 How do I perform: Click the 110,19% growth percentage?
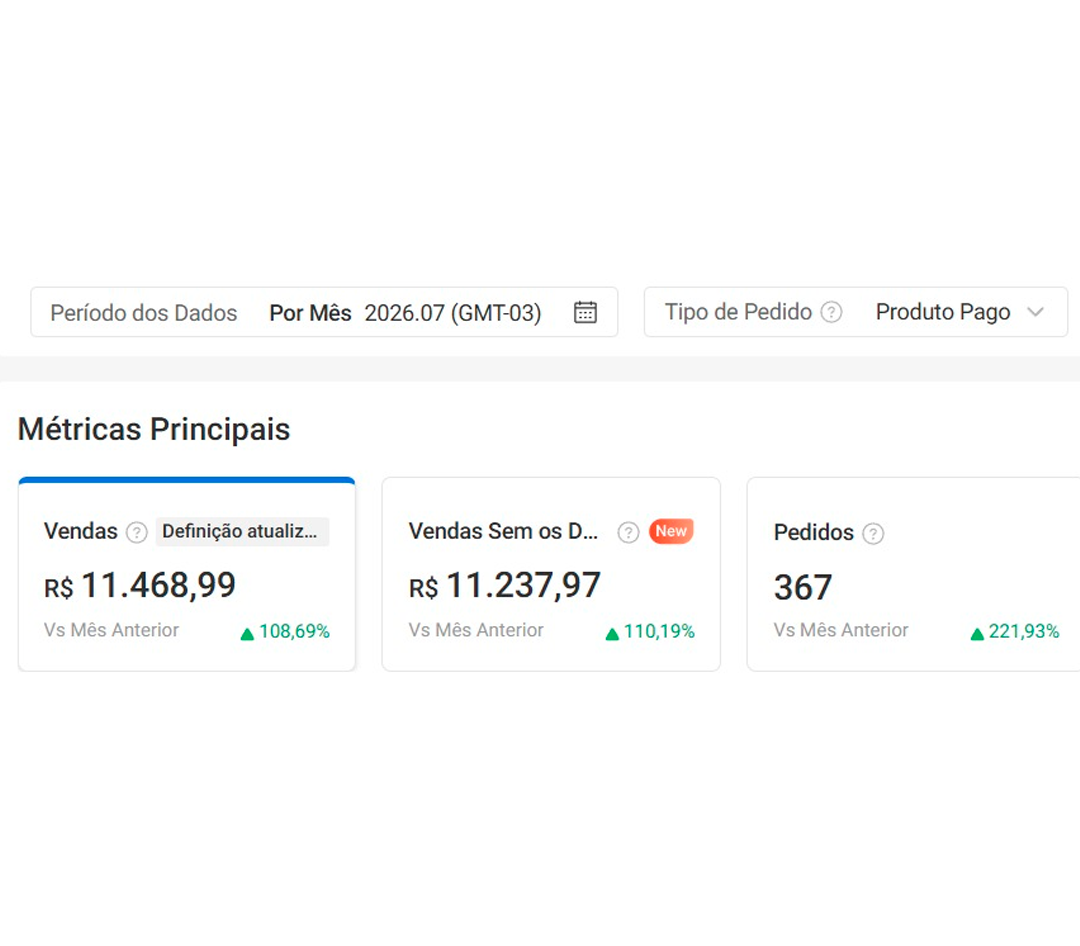pos(659,631)
